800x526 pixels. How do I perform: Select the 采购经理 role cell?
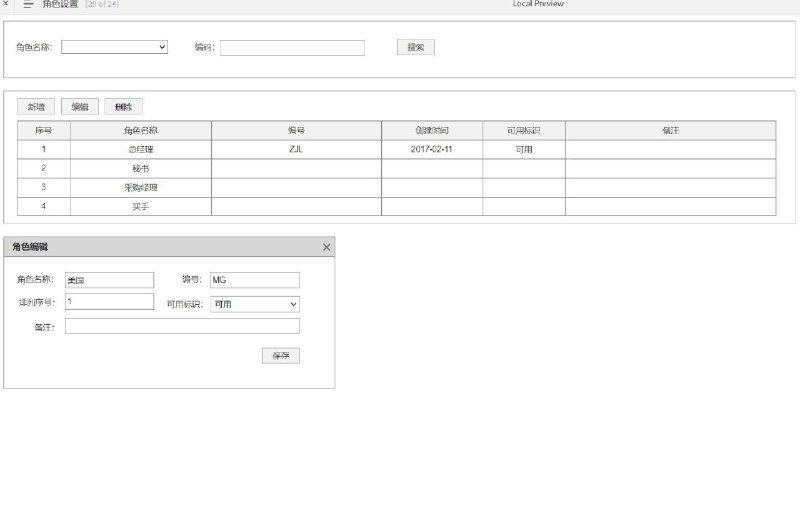(x=141, y=188)
